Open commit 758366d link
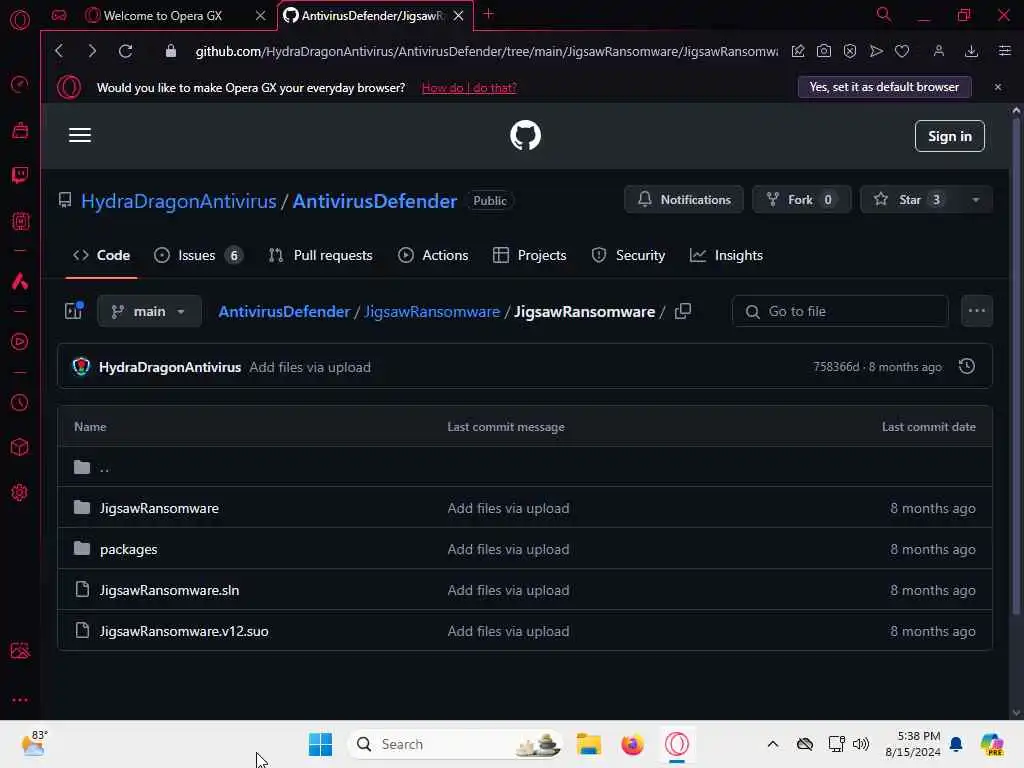Image resolution: width=1024 pixels, height=768 pixels. [x=836, y=367]
